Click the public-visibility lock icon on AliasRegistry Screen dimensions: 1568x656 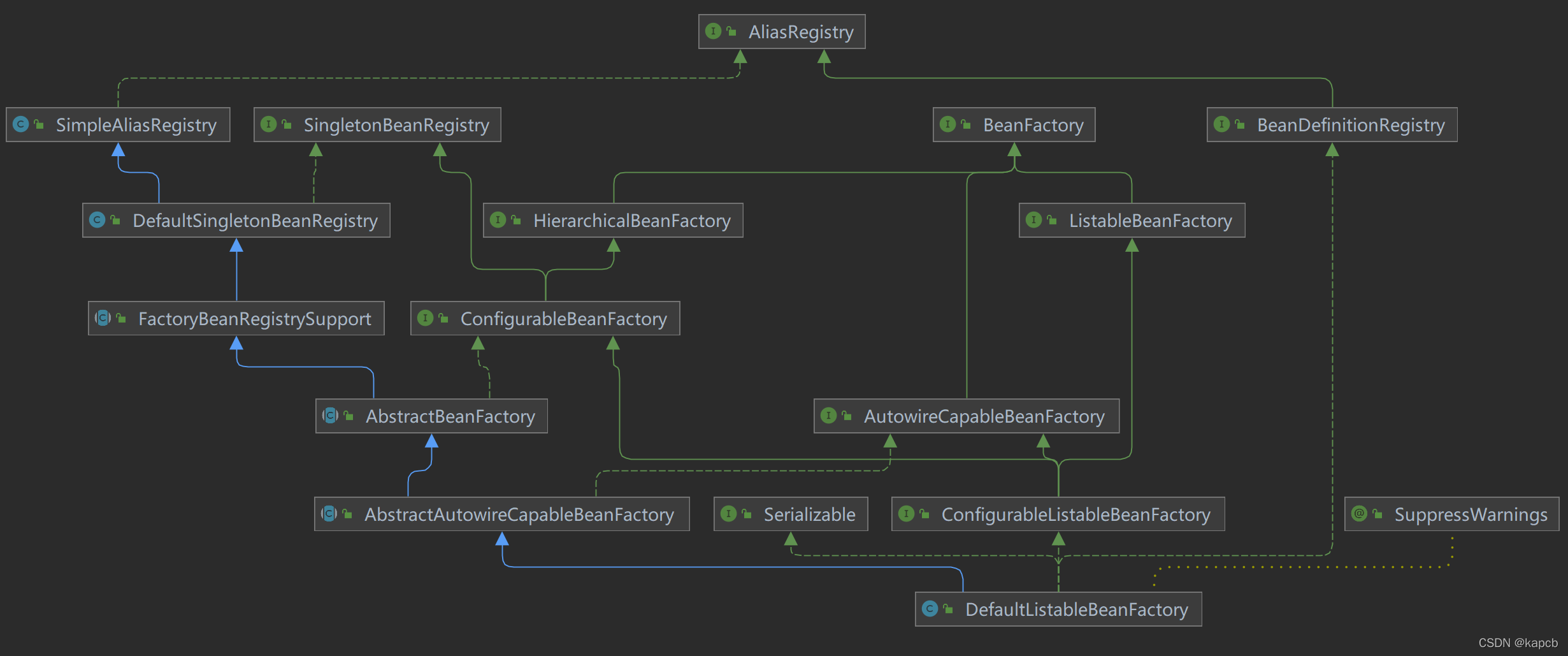(731, 31)
